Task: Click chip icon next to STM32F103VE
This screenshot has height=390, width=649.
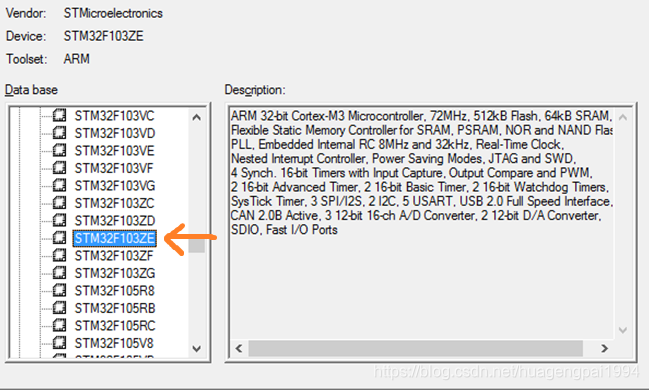Action: [59, 150]
